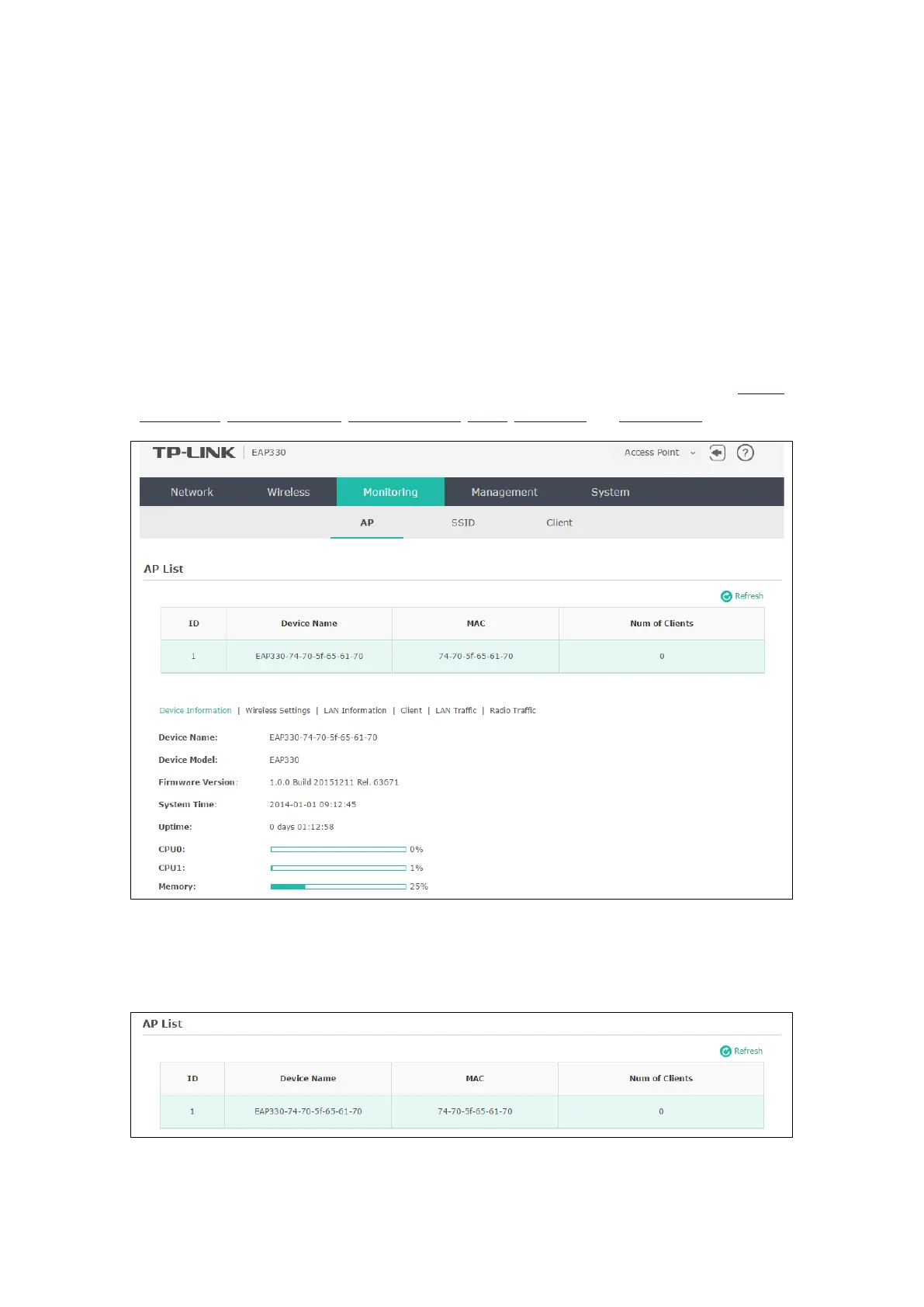Open the Client sub-tab
The image size is (924, 1307).
(559, 522)
